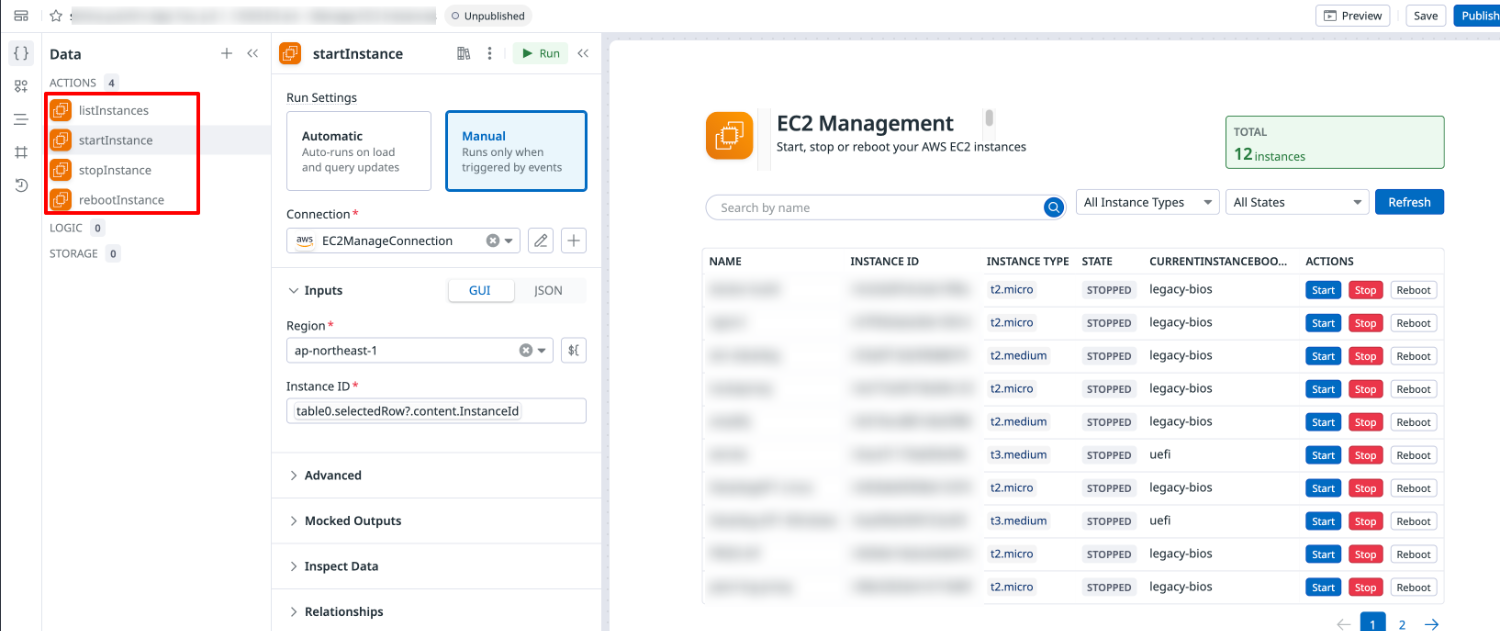Click the EC2 Management title text
The height and width of the screenshot is (631, 1500).
[x=865, y=124]
